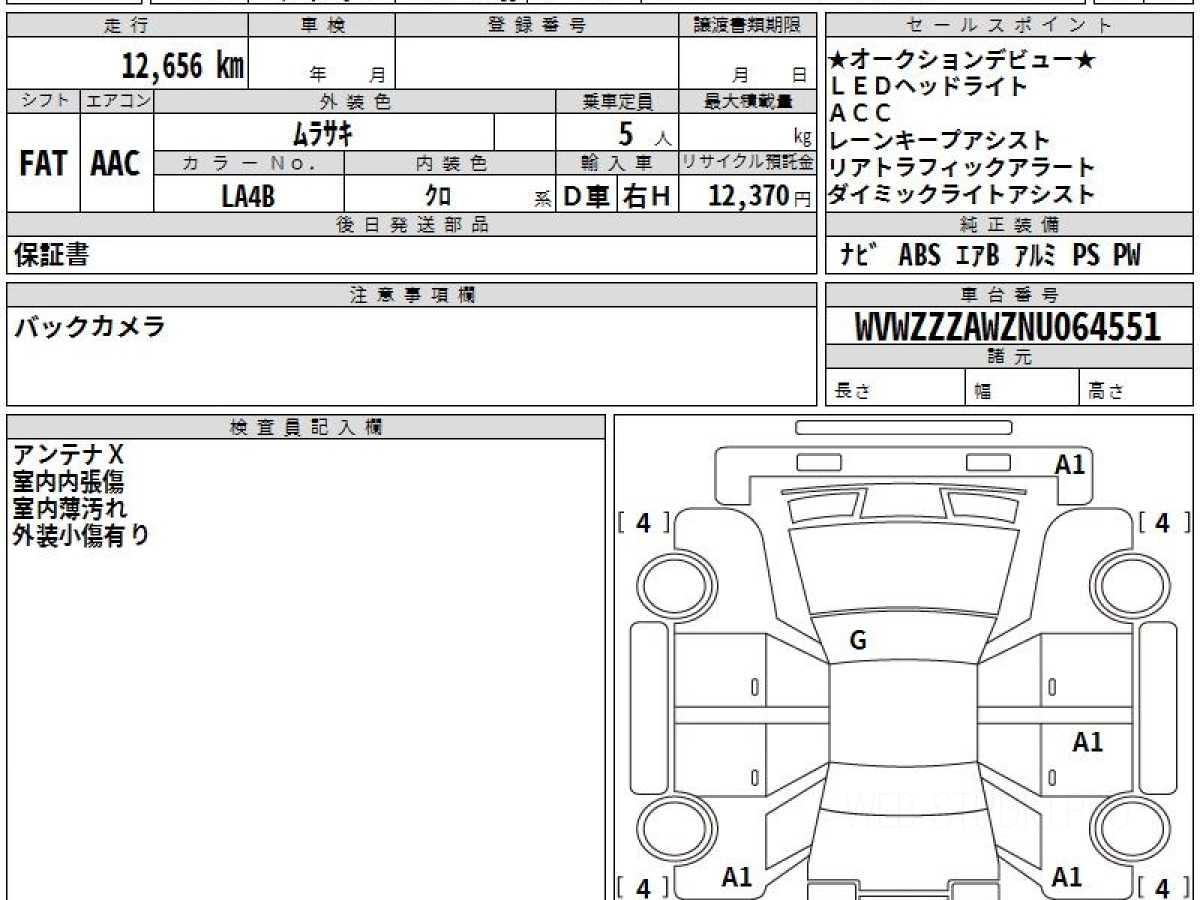Select the 内装色 header
This screenshot has height=900, width=1200.
point(450,163)
